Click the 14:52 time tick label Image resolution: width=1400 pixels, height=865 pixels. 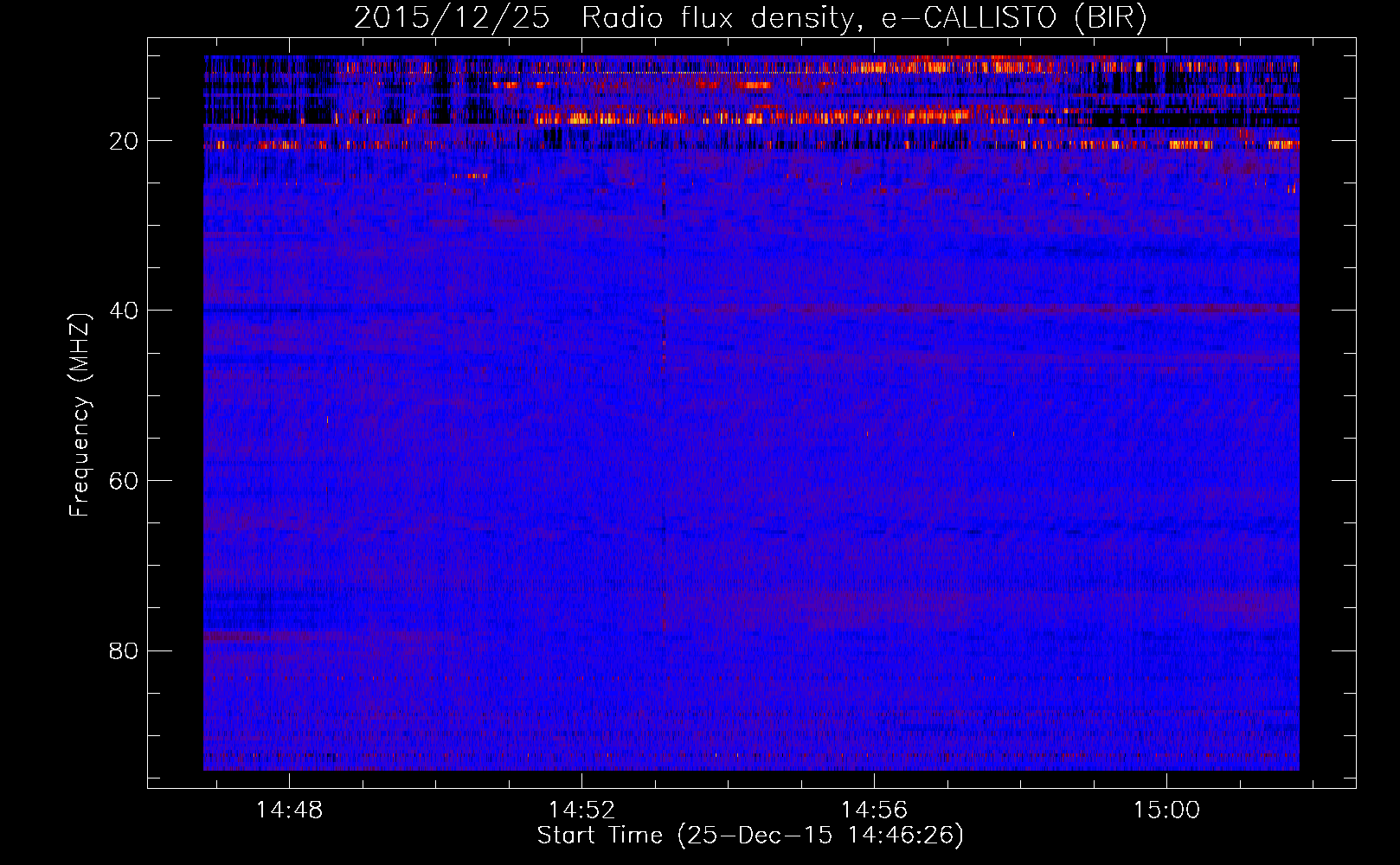click(581, 810)
